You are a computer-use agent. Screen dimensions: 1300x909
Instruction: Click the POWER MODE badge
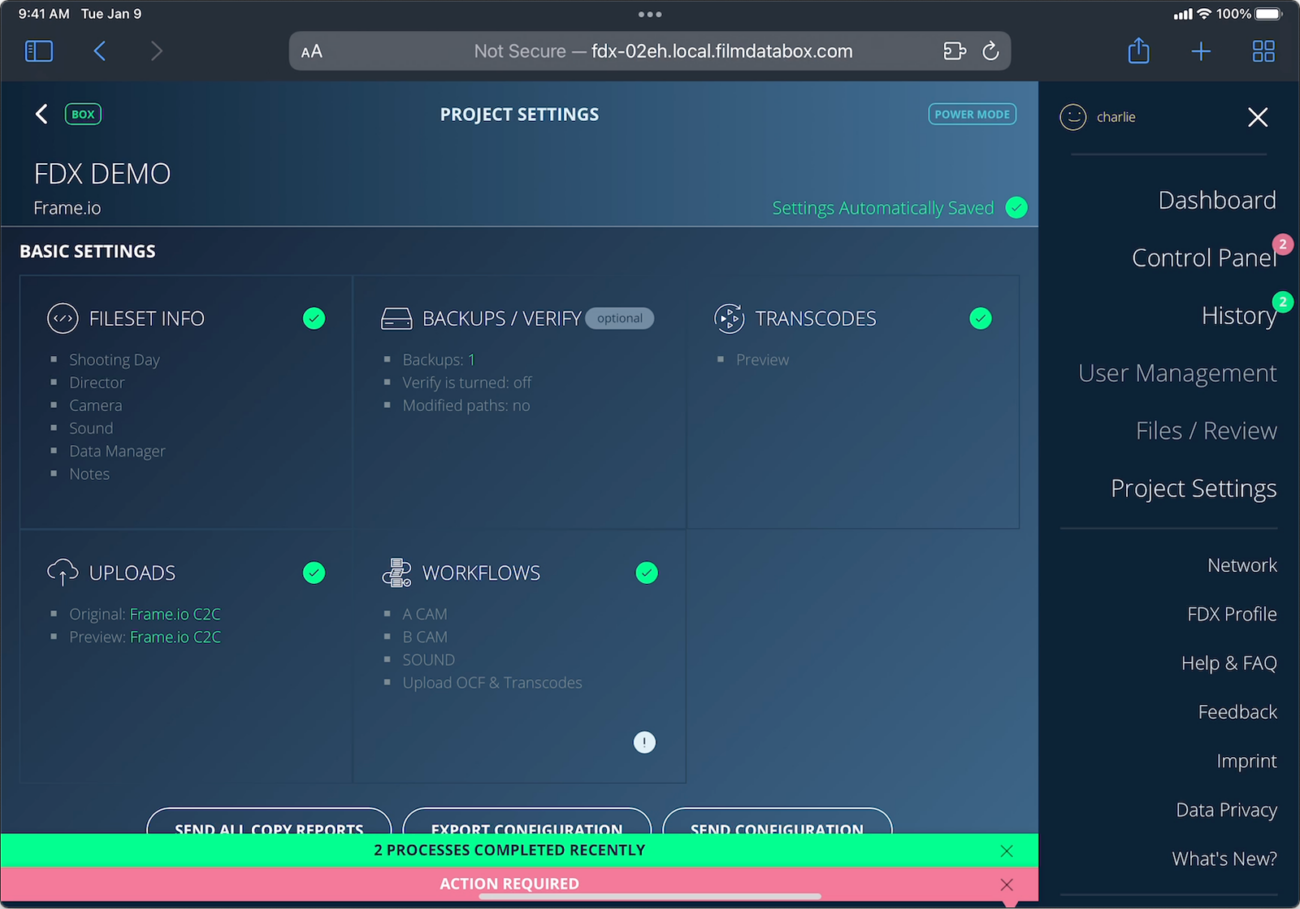tap(972, 114)
